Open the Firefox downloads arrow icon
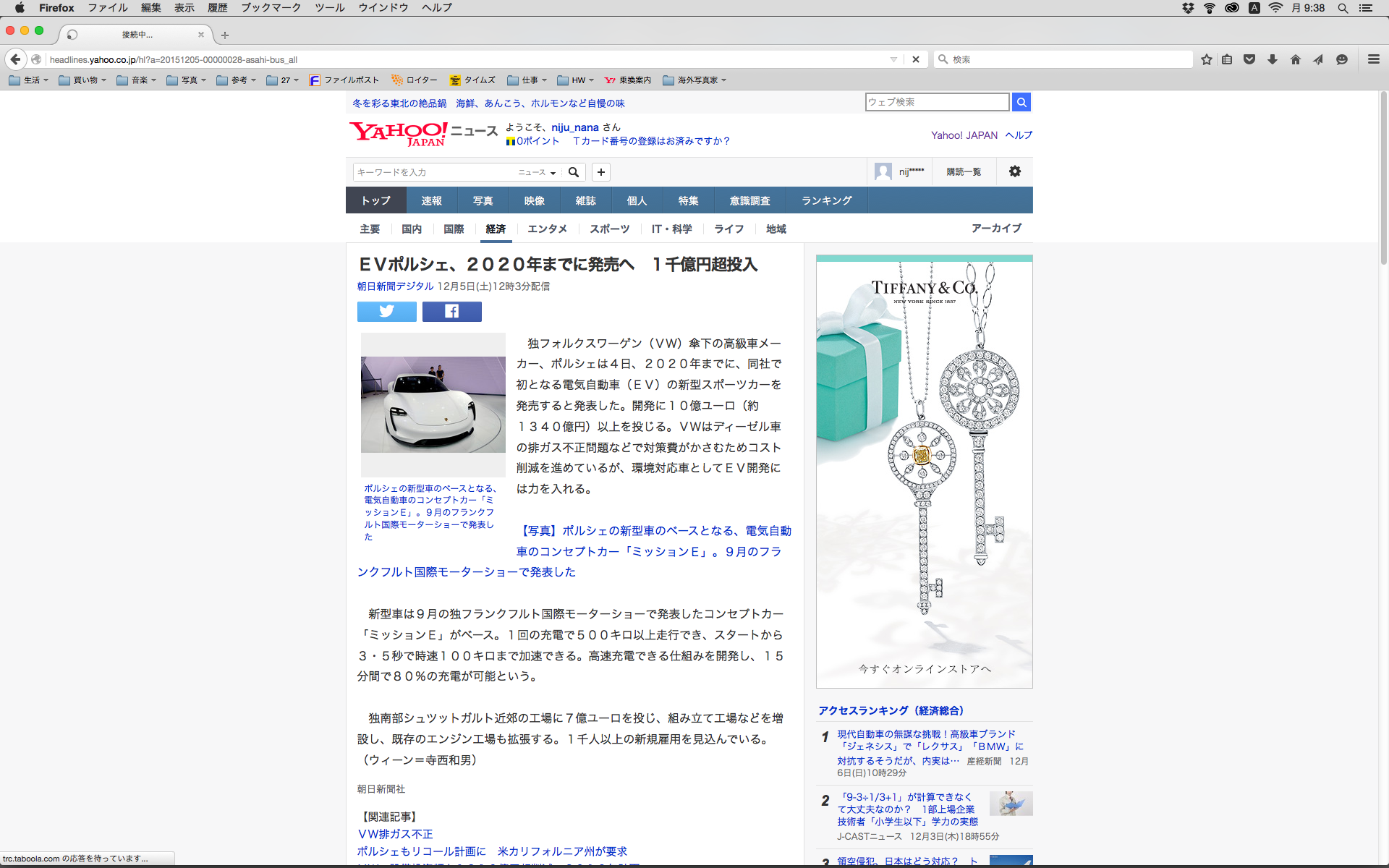This screenshot has width=1389, height=868. tap(1273, 59)
